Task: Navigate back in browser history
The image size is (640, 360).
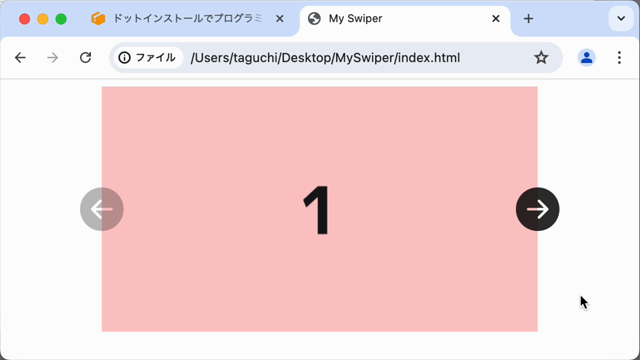Action: click(20, 58)
